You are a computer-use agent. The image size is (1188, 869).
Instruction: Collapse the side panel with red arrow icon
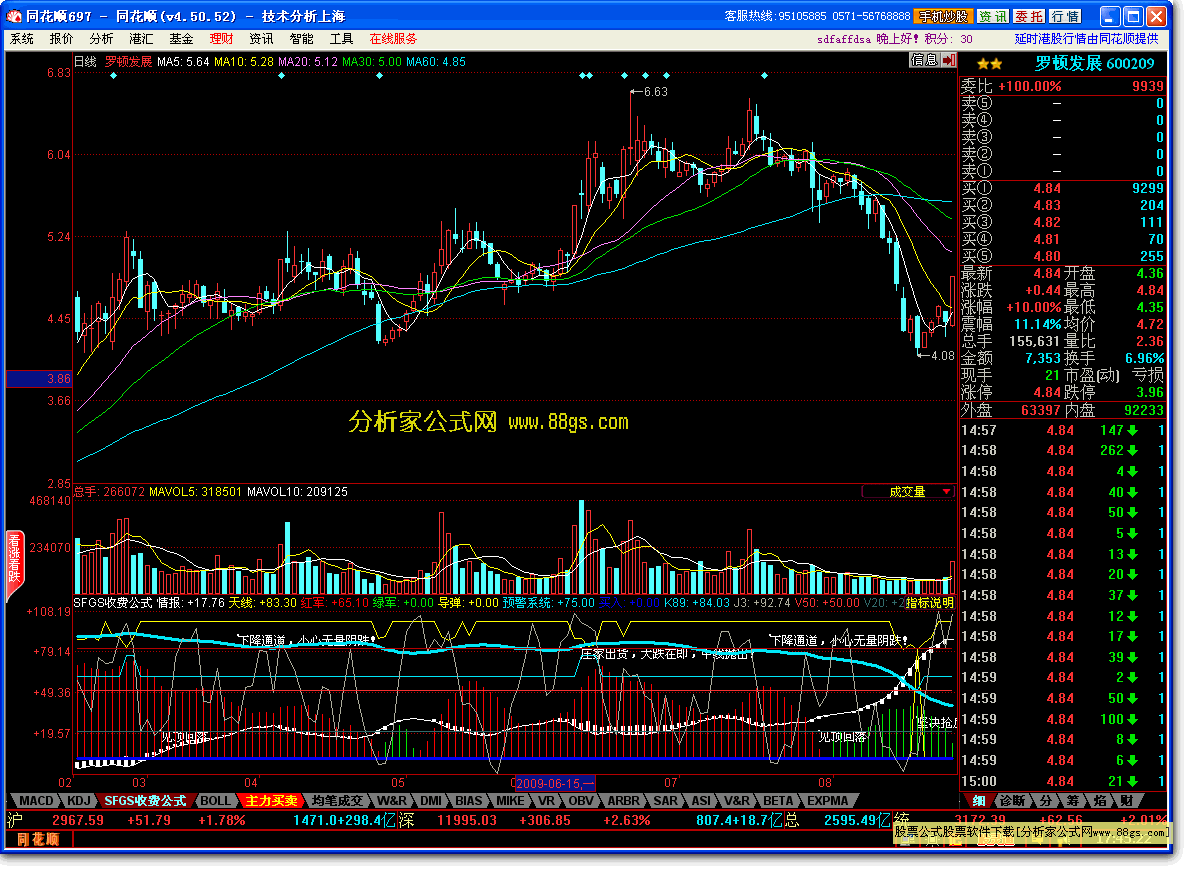point(949,61)
